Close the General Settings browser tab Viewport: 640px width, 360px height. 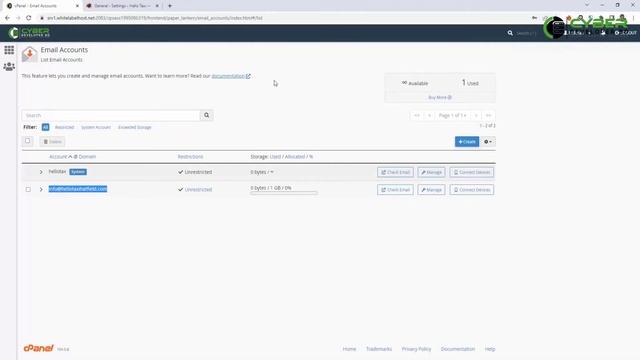click(x=157, y=6)
